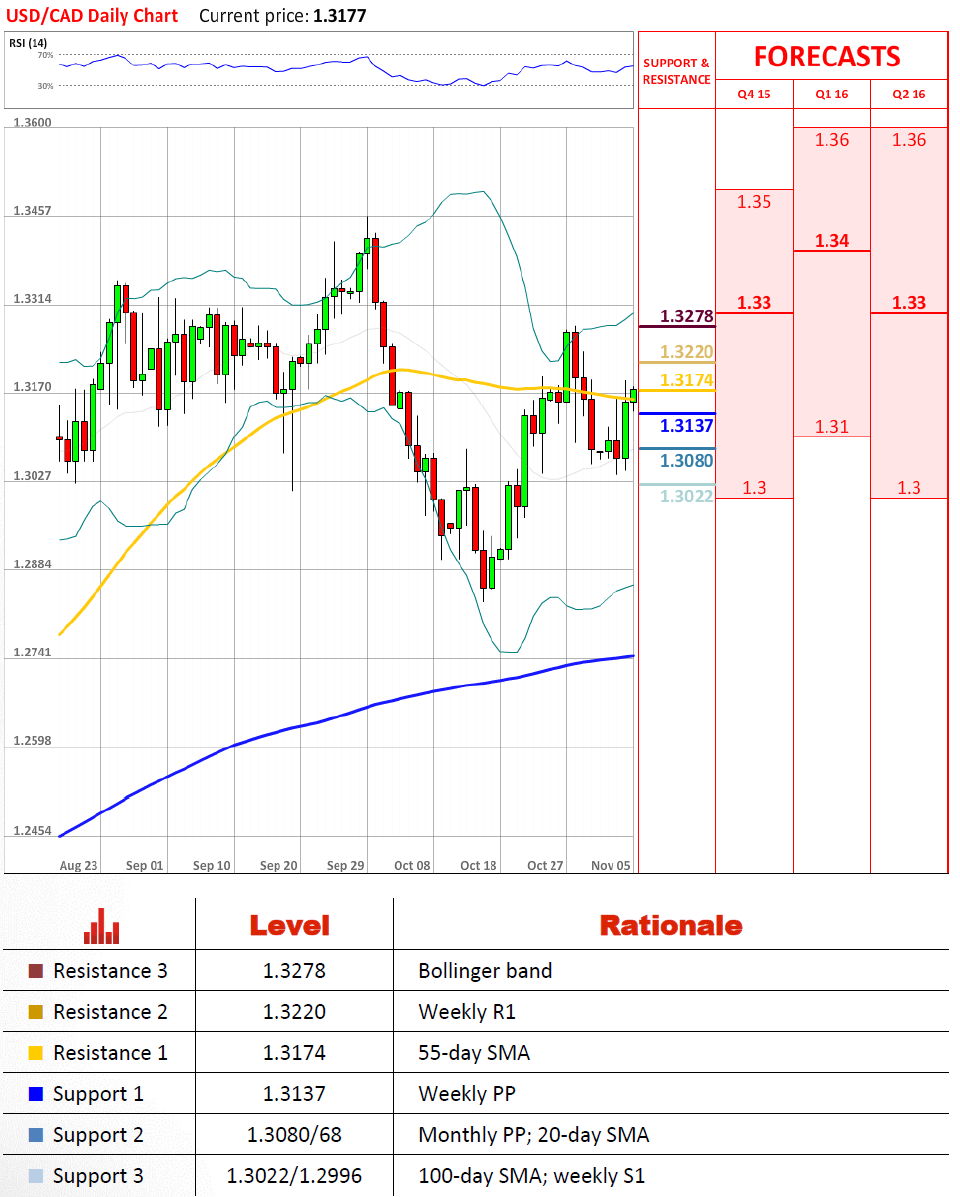Click the current price 1.3177 value
Image resolution: width=960 pixels, height=1197 pixels.
coord(340,15)
